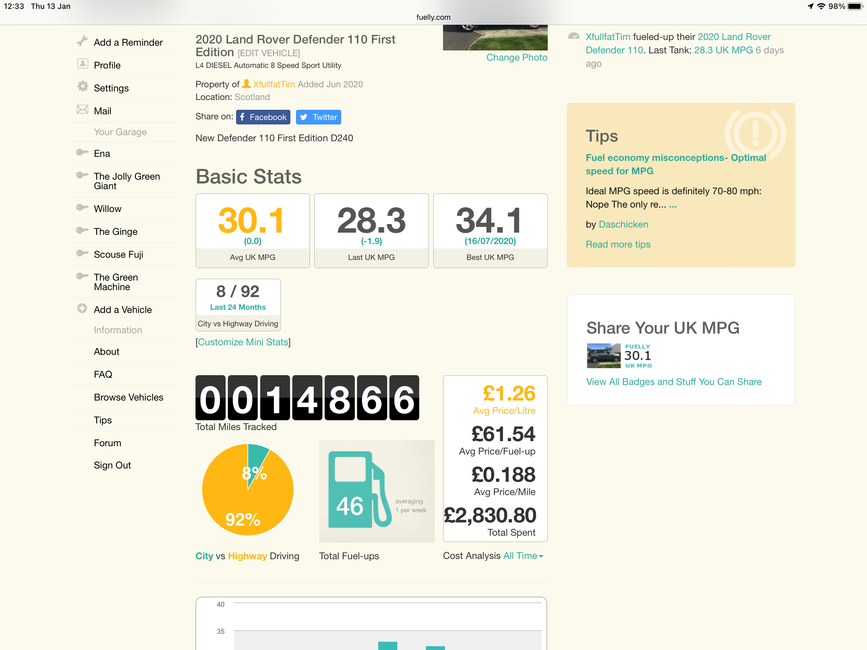
Task: Select the Ena vehicle in Your Garage
Action: 102,154
